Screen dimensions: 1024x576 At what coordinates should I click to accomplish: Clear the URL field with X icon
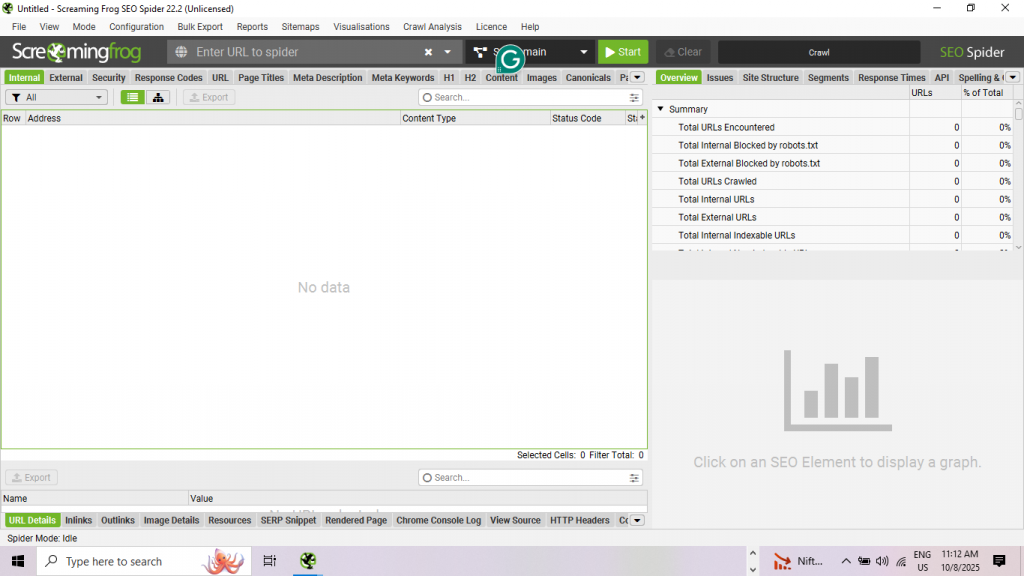point(428,52)
